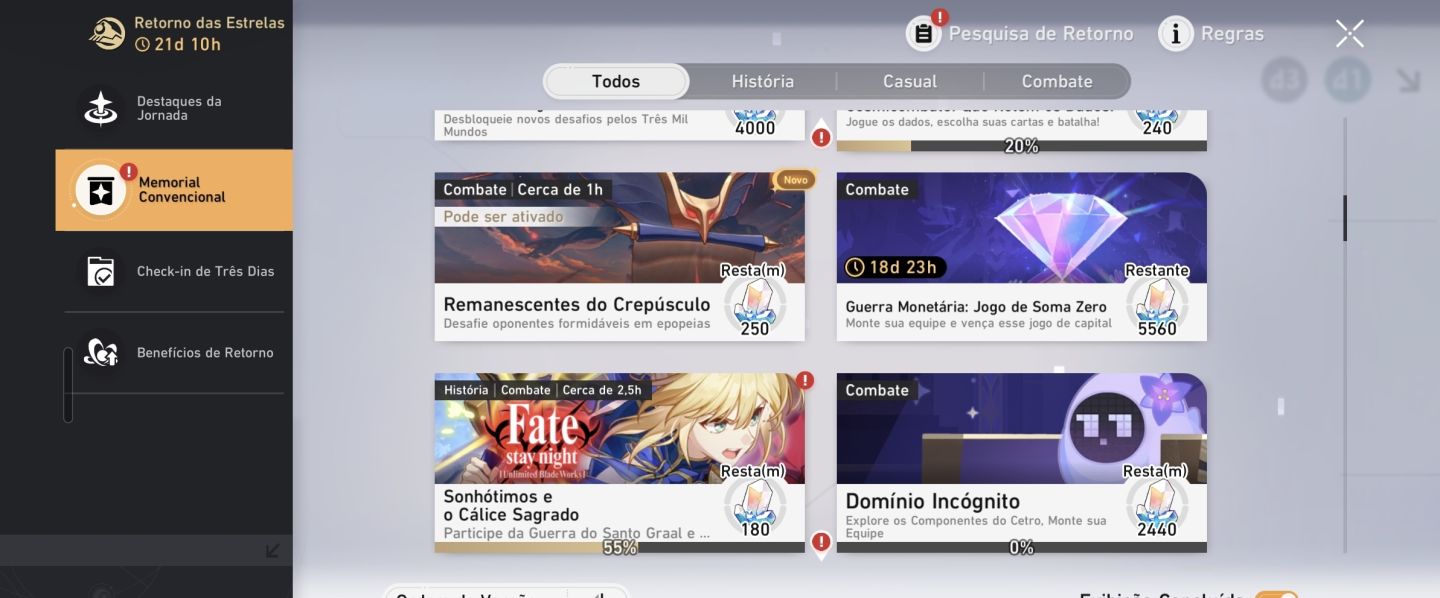This screenshot has width=1440, height=598.
Task: Open the Domínio Incógnito robot banner
Action: (x=1022, y=429)
